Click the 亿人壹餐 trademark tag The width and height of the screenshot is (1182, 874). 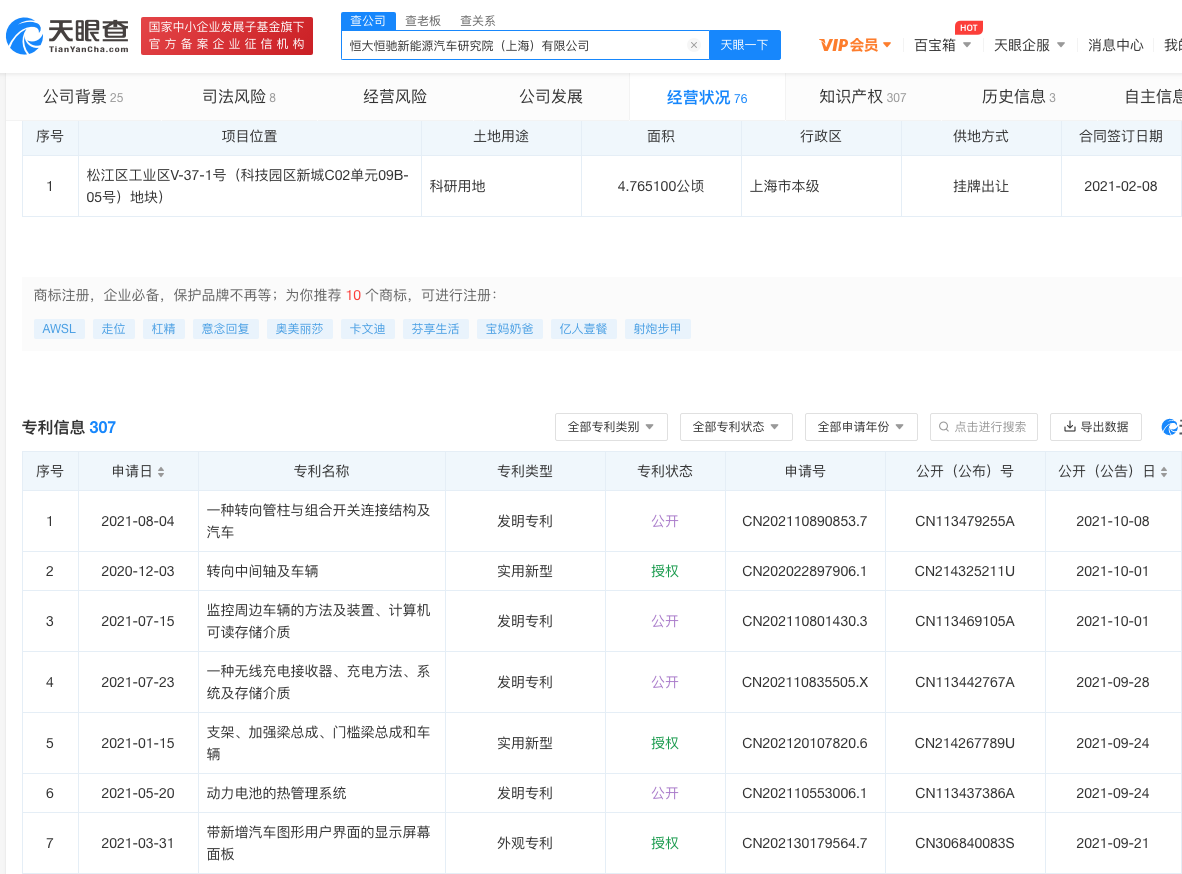tap(583, 329)
